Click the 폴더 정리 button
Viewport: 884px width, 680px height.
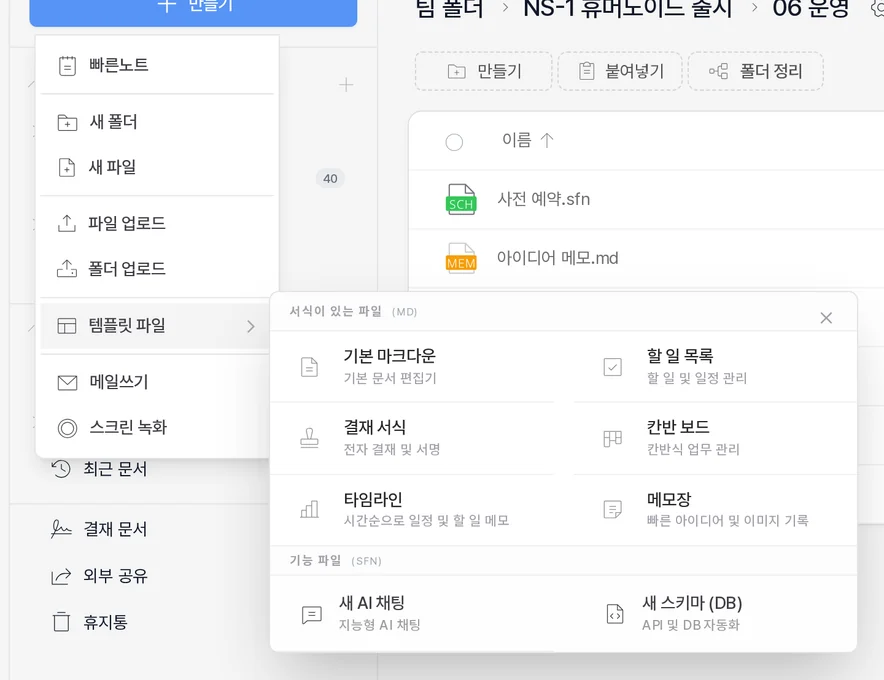pos(756,71)
